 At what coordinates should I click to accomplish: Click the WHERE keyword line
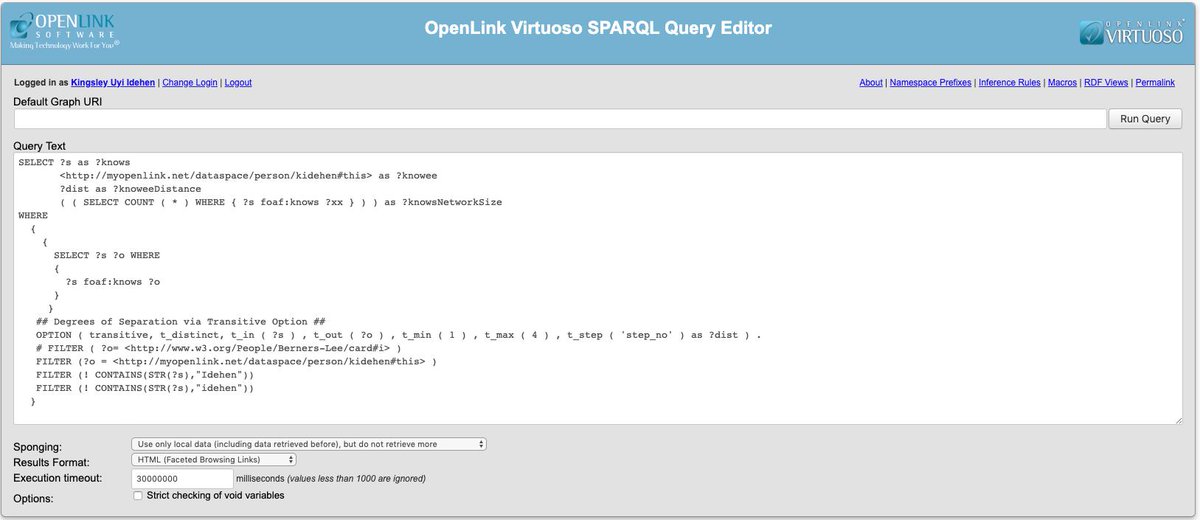point(33,215)
